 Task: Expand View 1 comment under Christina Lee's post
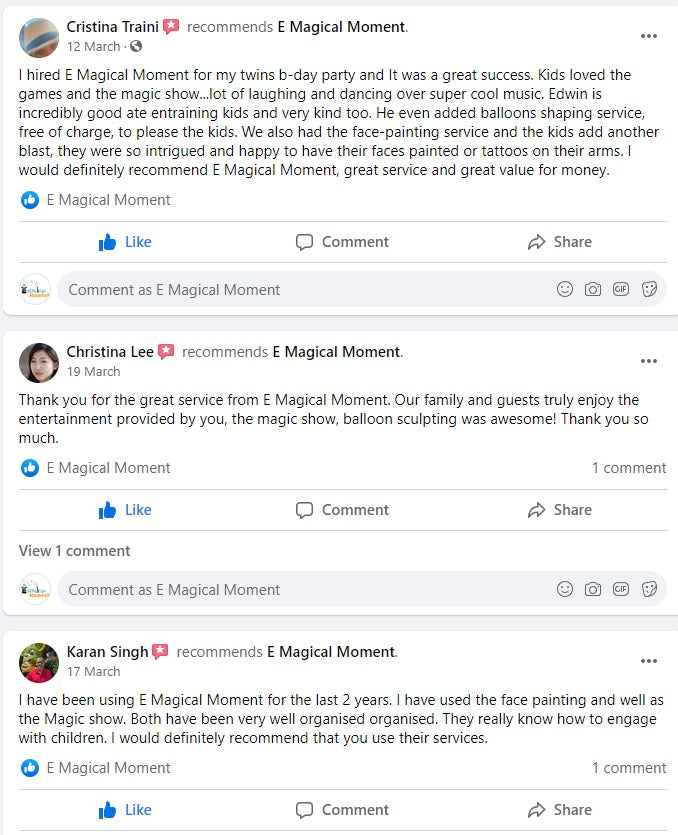(75, 551)
